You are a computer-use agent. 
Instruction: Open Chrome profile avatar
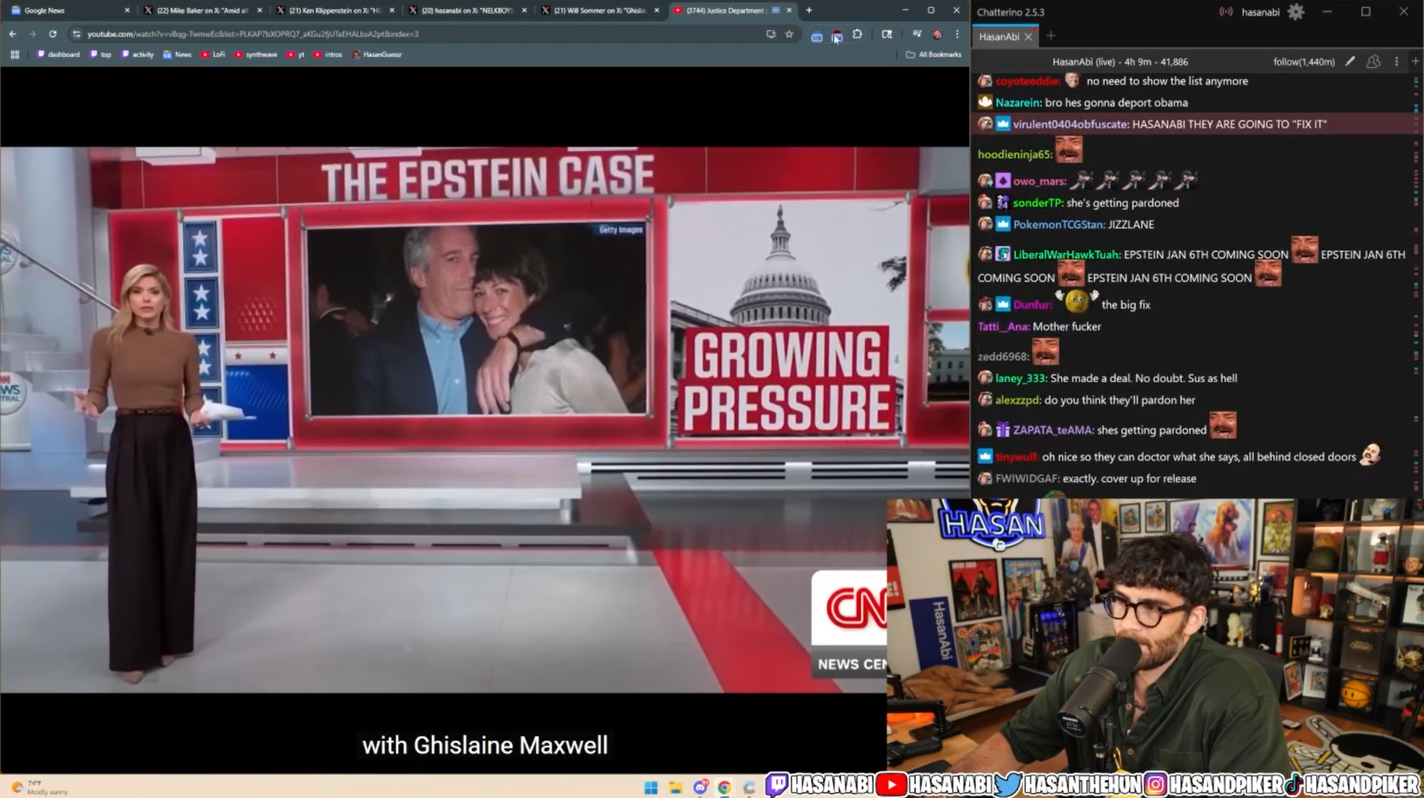pos(937,34)
